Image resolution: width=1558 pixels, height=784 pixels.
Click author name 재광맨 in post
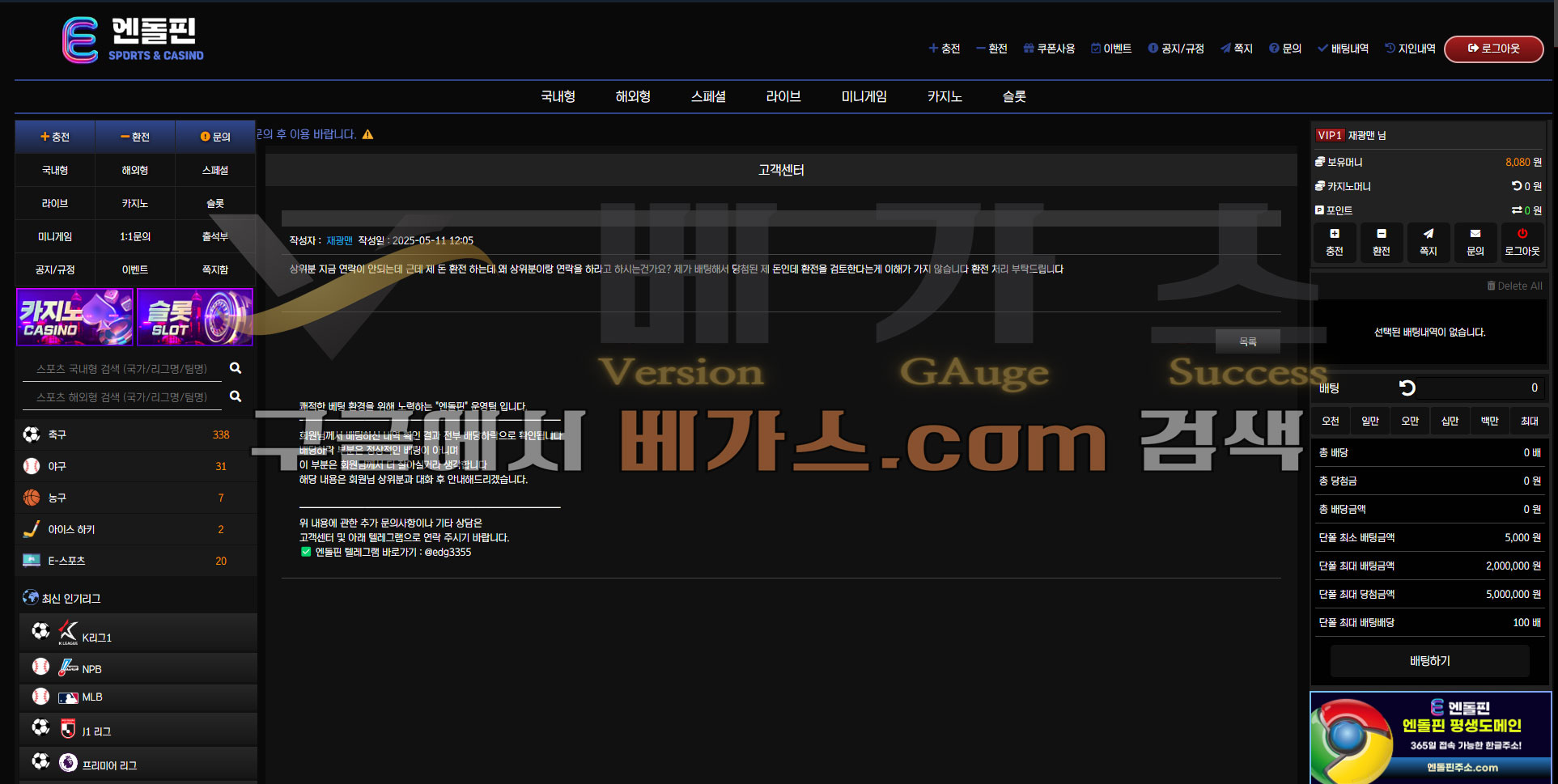[x=339, y=240]
